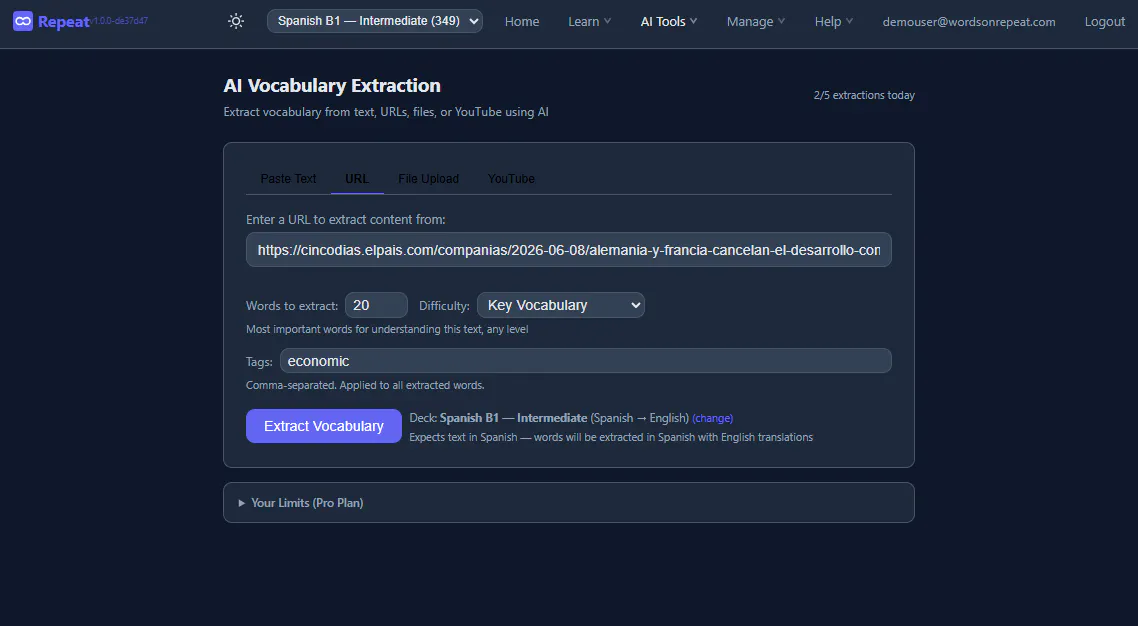This screenshot has width=1138, height=626.
Task: Toggle the light/dark theme sun icon
Action: click(x=236, y=21)
